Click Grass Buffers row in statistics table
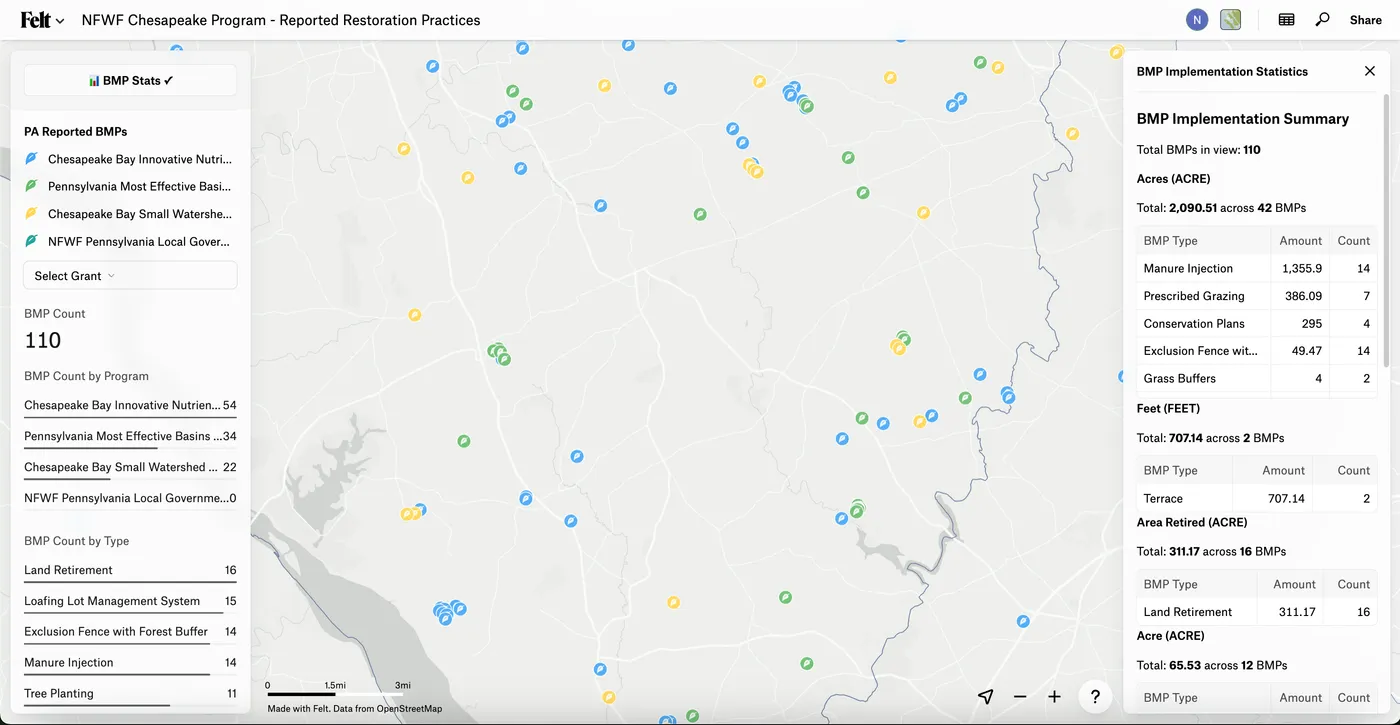Screen dimensions: 1400x725 click(x=1257, y=379)
